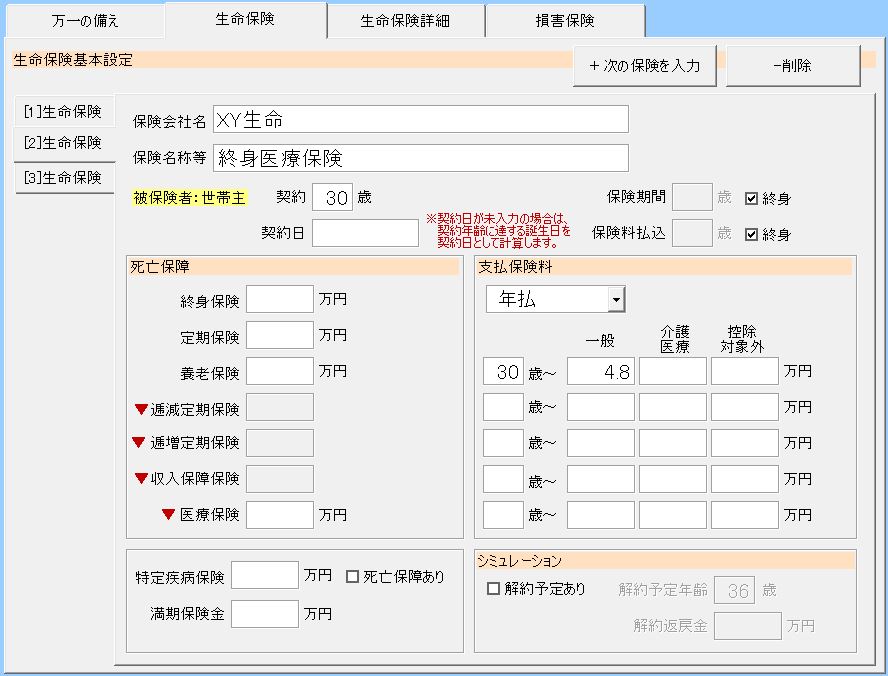Open the 生命保険詳細 tab
The width and height of the screenshot is (888, 676).
click(406, 20)
